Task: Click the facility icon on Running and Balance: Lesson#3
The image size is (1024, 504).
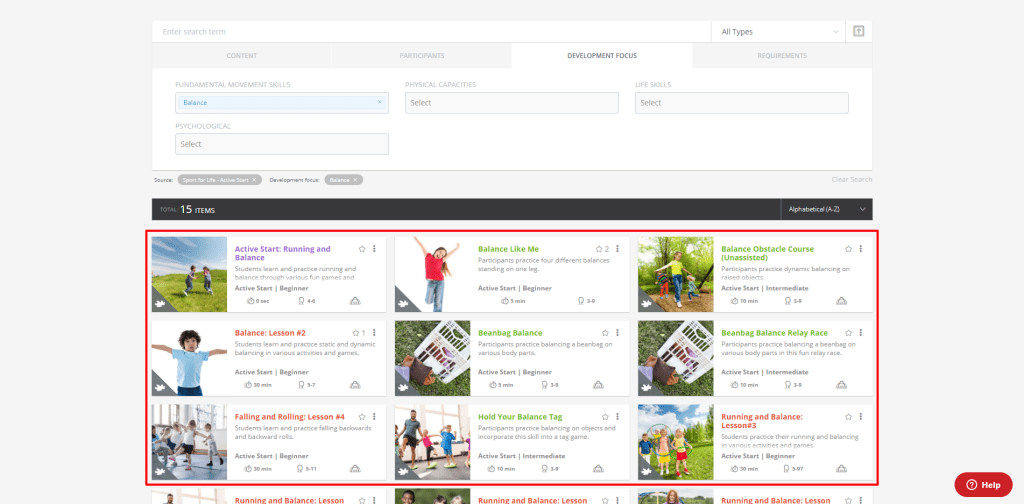Action: (842, 469)
